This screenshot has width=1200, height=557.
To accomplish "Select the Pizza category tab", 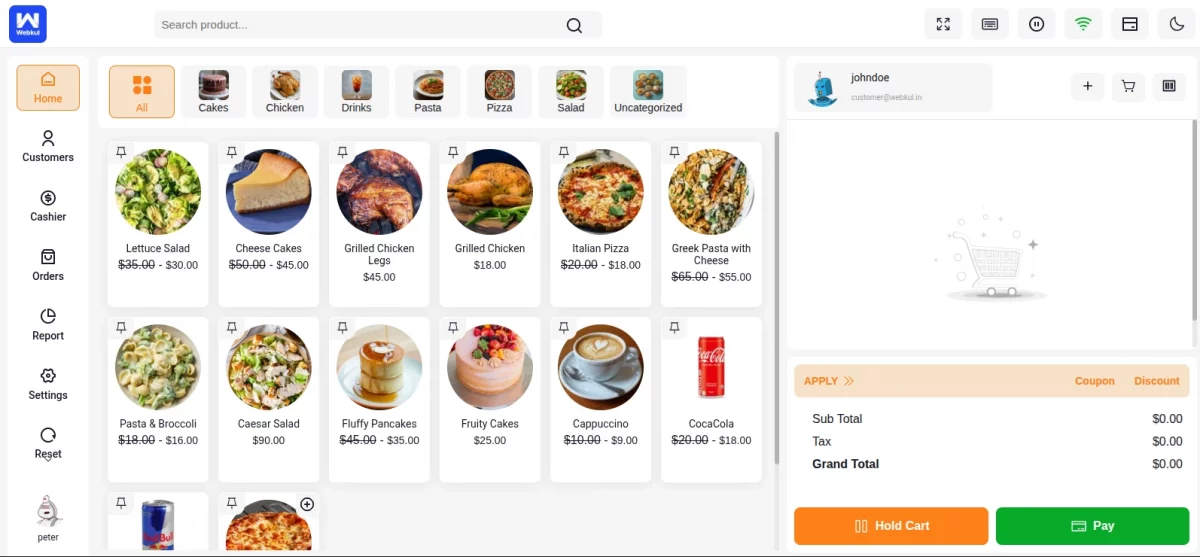I will coord(499,92).
